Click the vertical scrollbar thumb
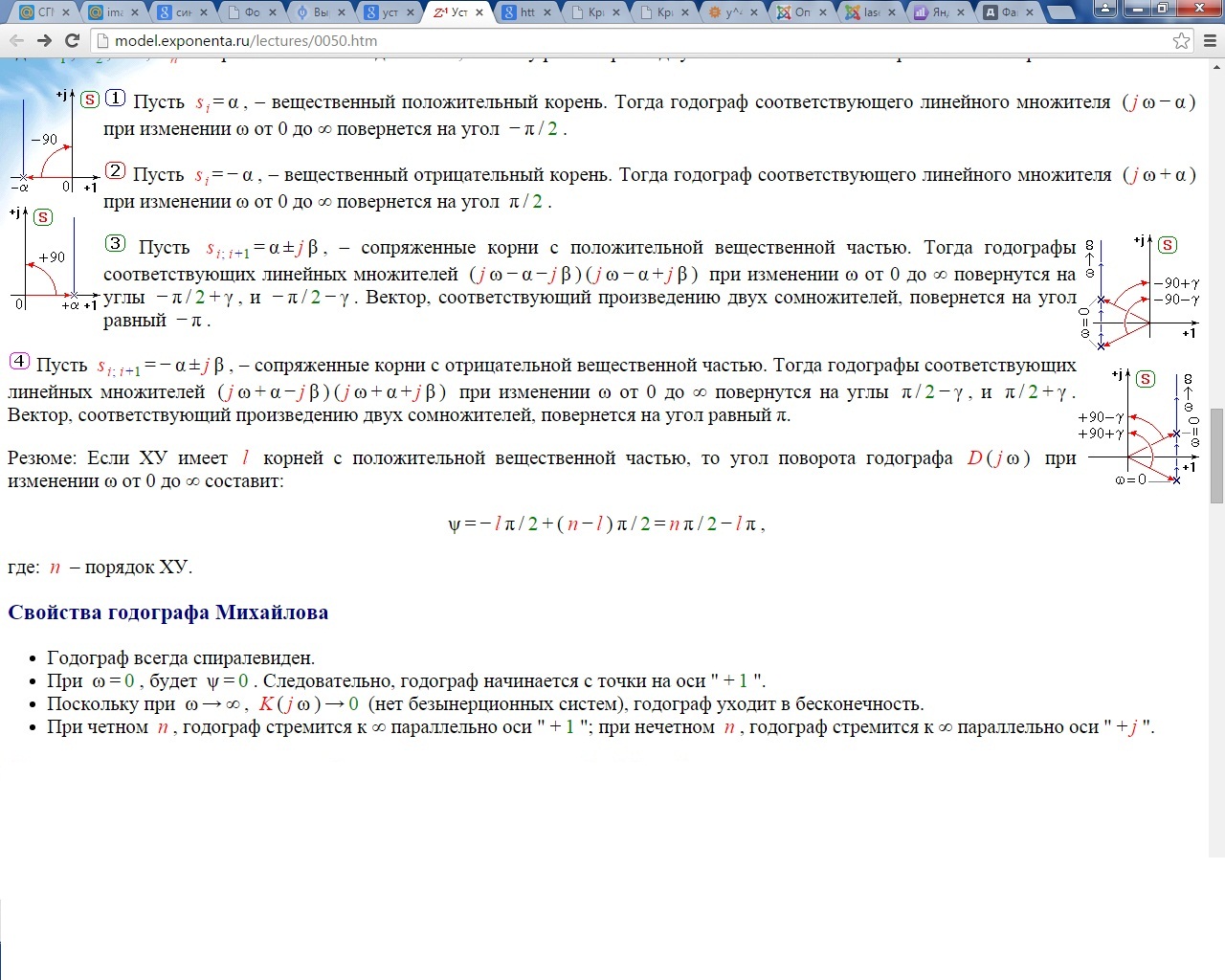 1216,456
